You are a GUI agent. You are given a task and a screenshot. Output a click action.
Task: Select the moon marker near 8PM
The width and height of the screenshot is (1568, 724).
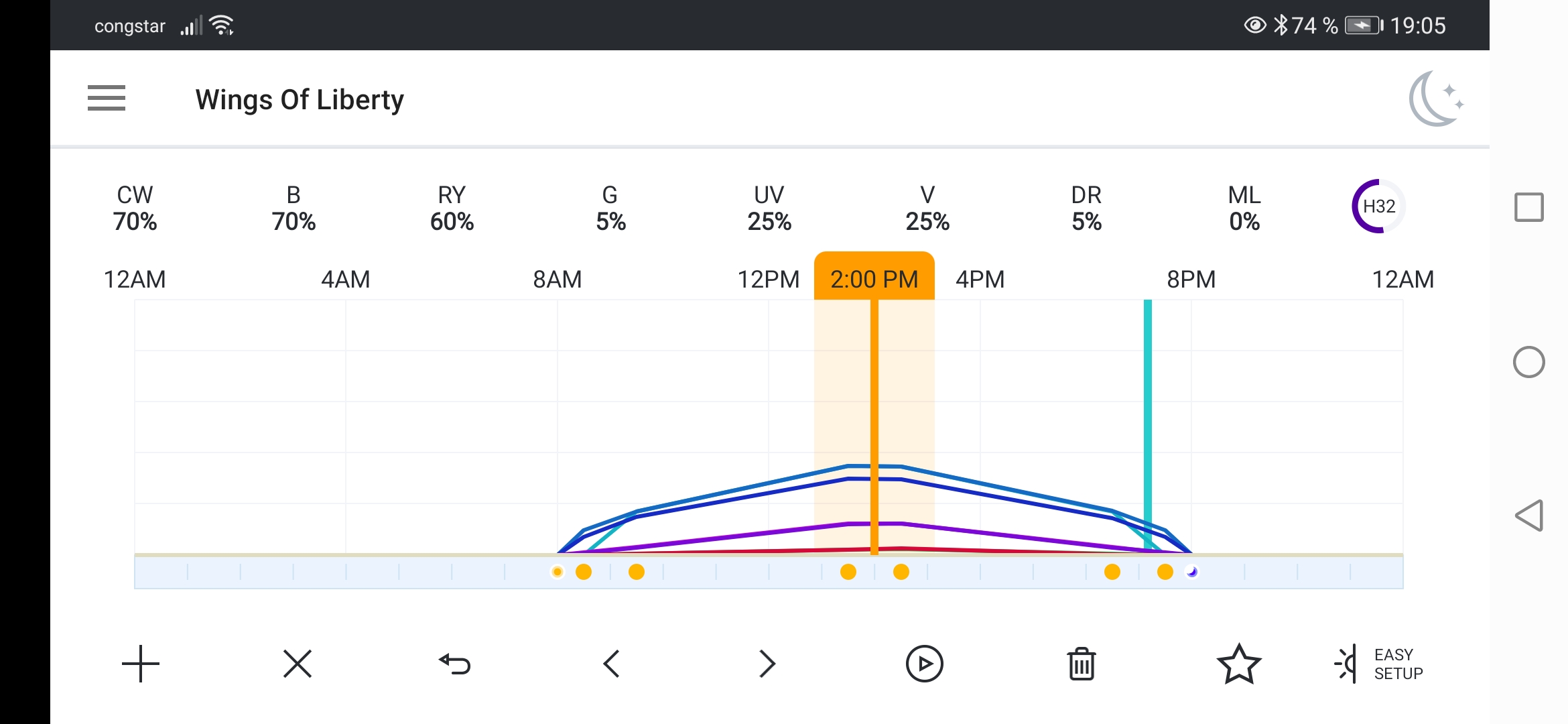pyautogui.click(x=1192, y=572)
